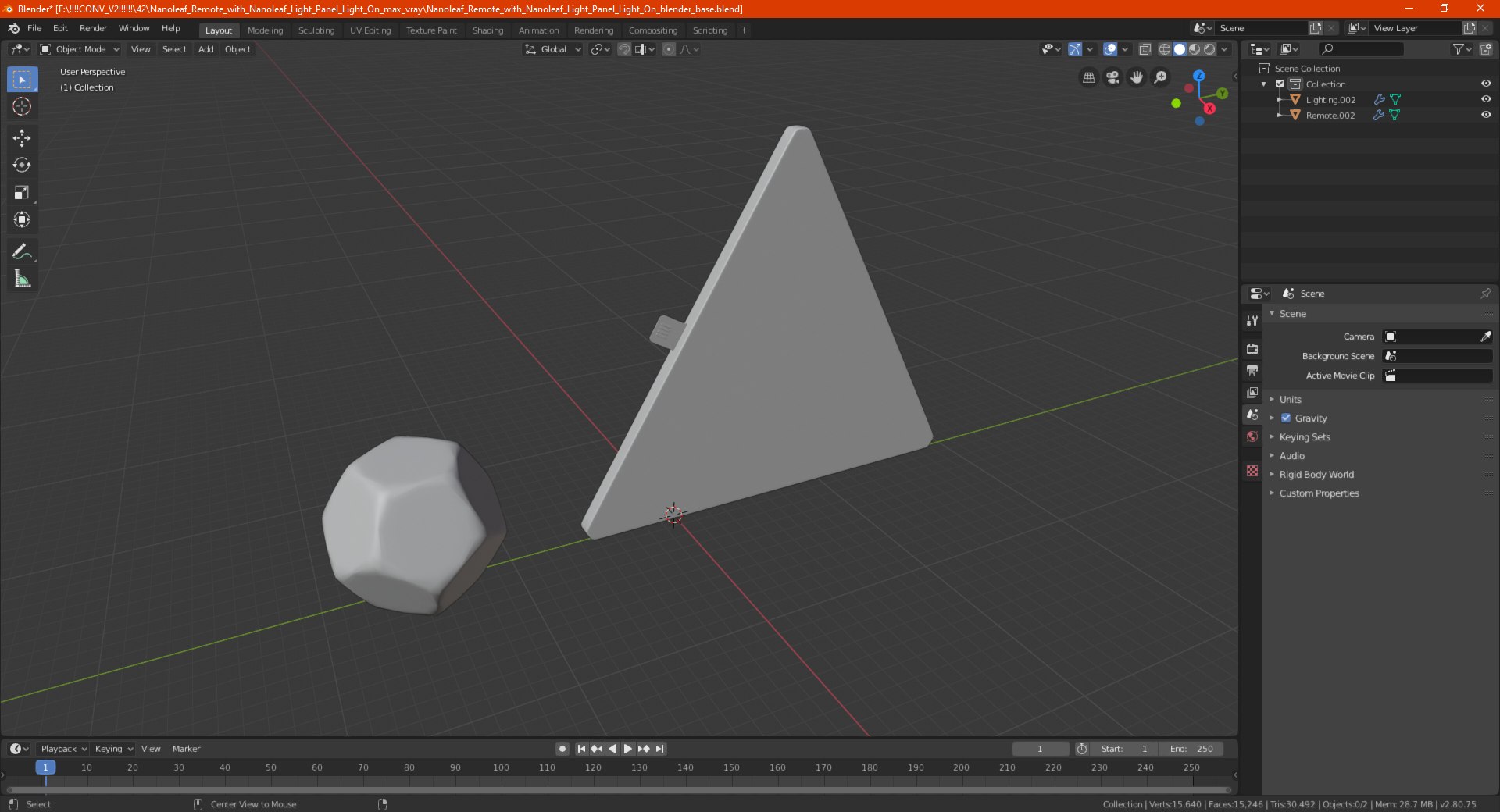Expand the Audio panel
The image size is (1500, 812).
[1291, 455]
